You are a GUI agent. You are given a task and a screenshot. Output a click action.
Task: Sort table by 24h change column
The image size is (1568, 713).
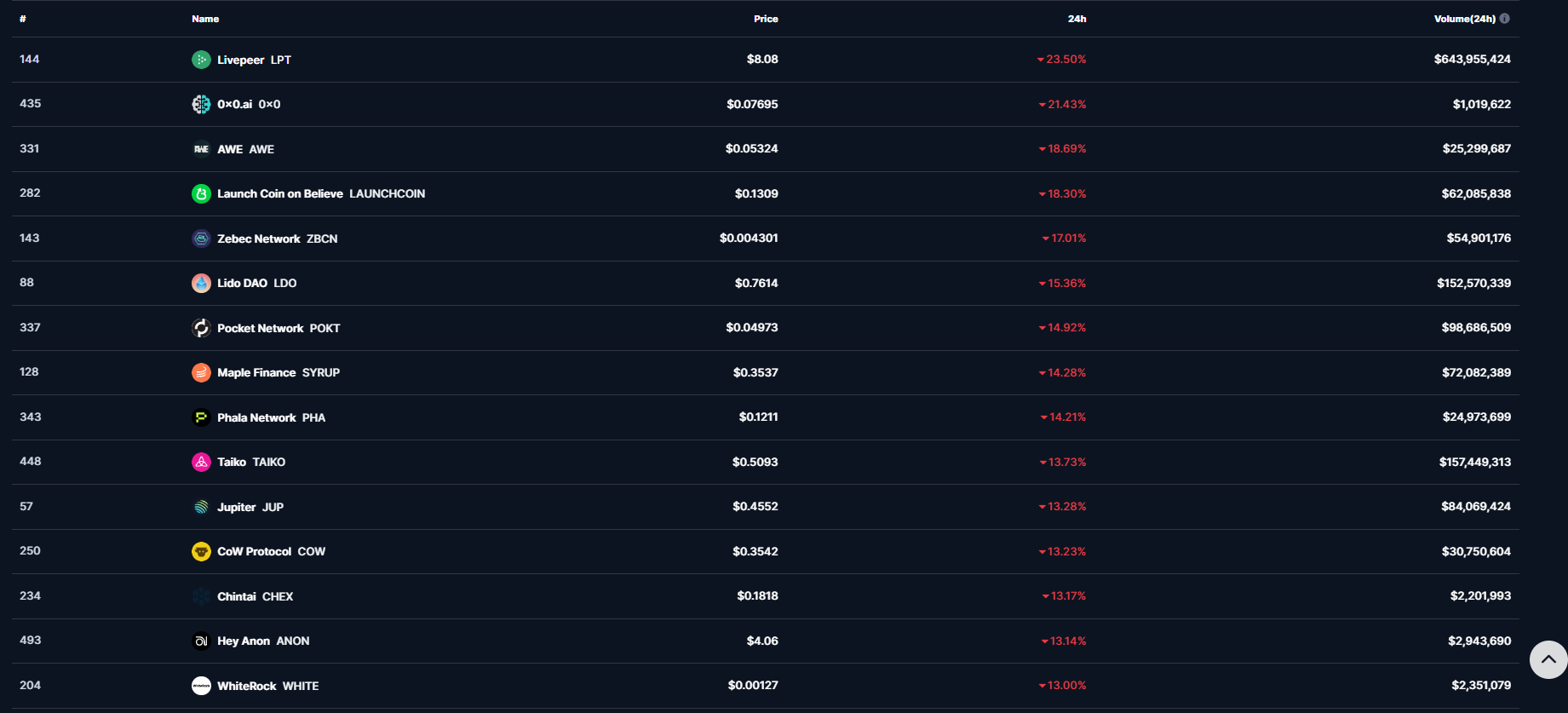click(1077, 19)
